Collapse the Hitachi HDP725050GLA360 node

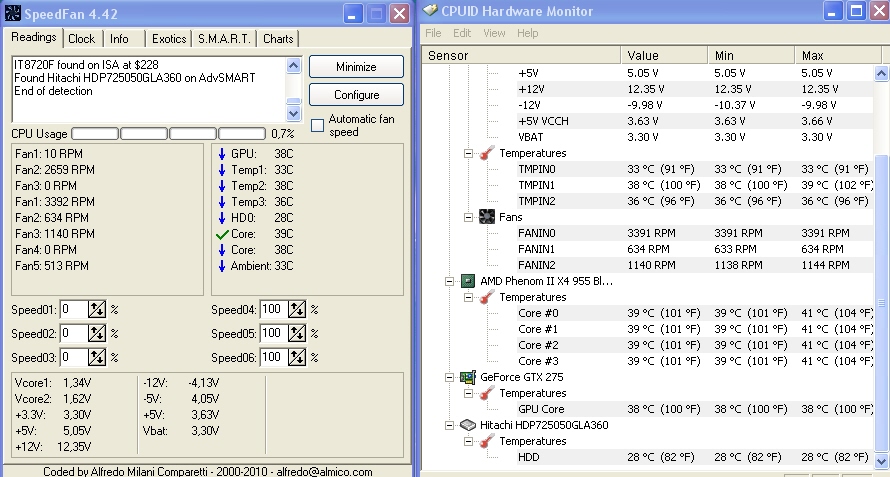[x=450, y=425]
